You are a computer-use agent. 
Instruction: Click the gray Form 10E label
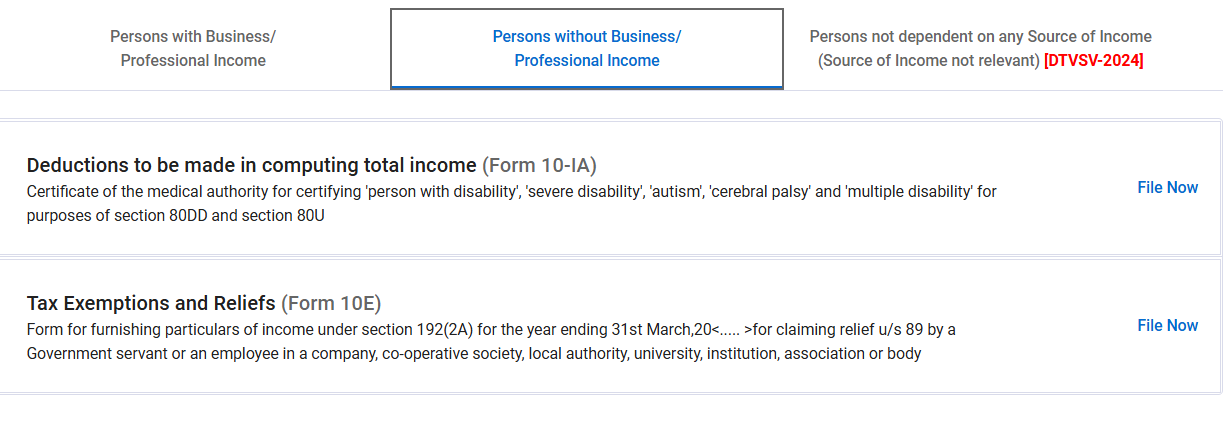[331, 303]
